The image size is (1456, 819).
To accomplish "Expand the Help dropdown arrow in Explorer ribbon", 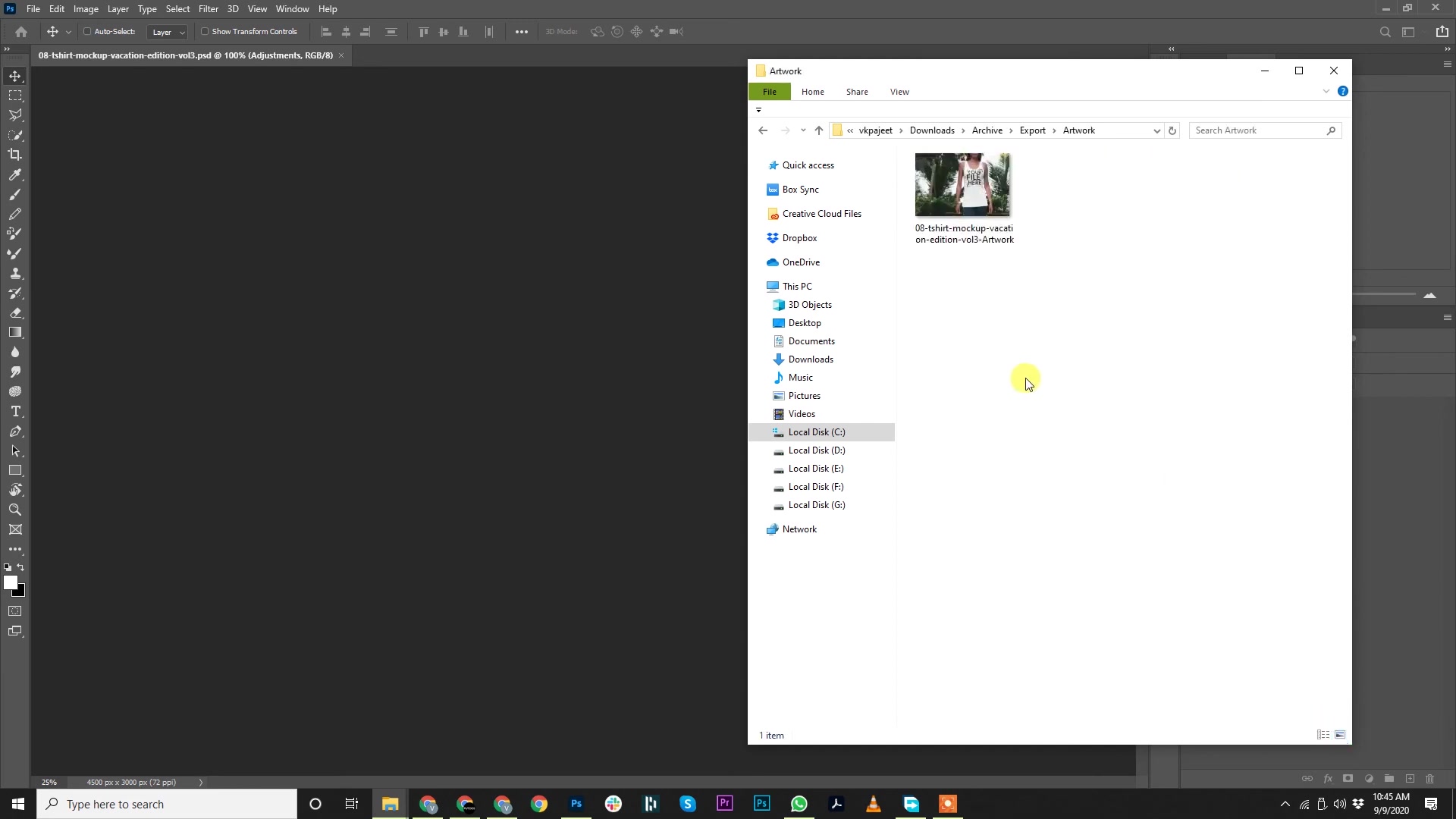I will tap(1326, 91).
